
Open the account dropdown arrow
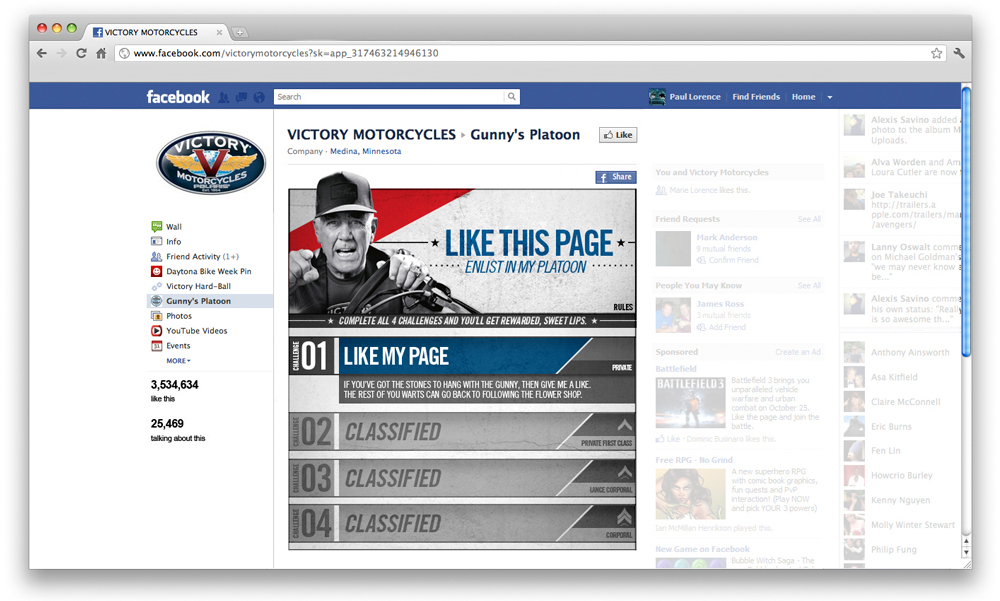tap(830, 98)
